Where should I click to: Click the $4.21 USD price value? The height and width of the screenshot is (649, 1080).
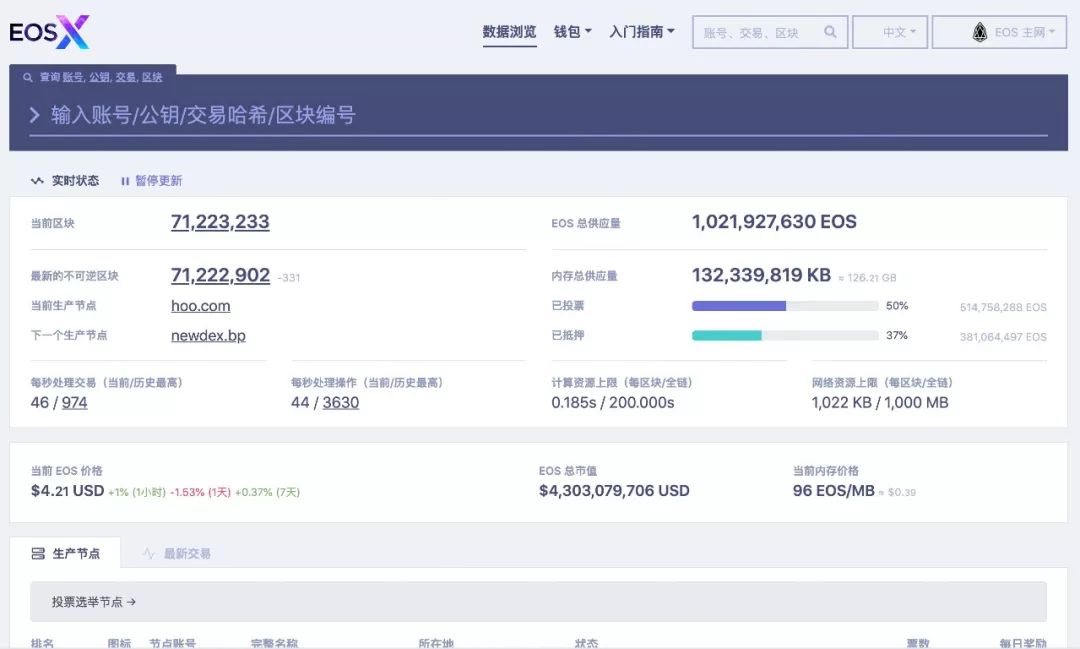coord(68,491)
